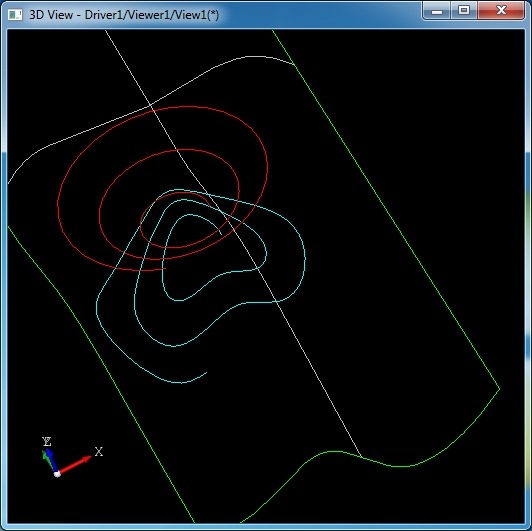The width and height of the screenshot is (532, 531).
Task: Click the X label beside the axis triad
Action: 99,452
